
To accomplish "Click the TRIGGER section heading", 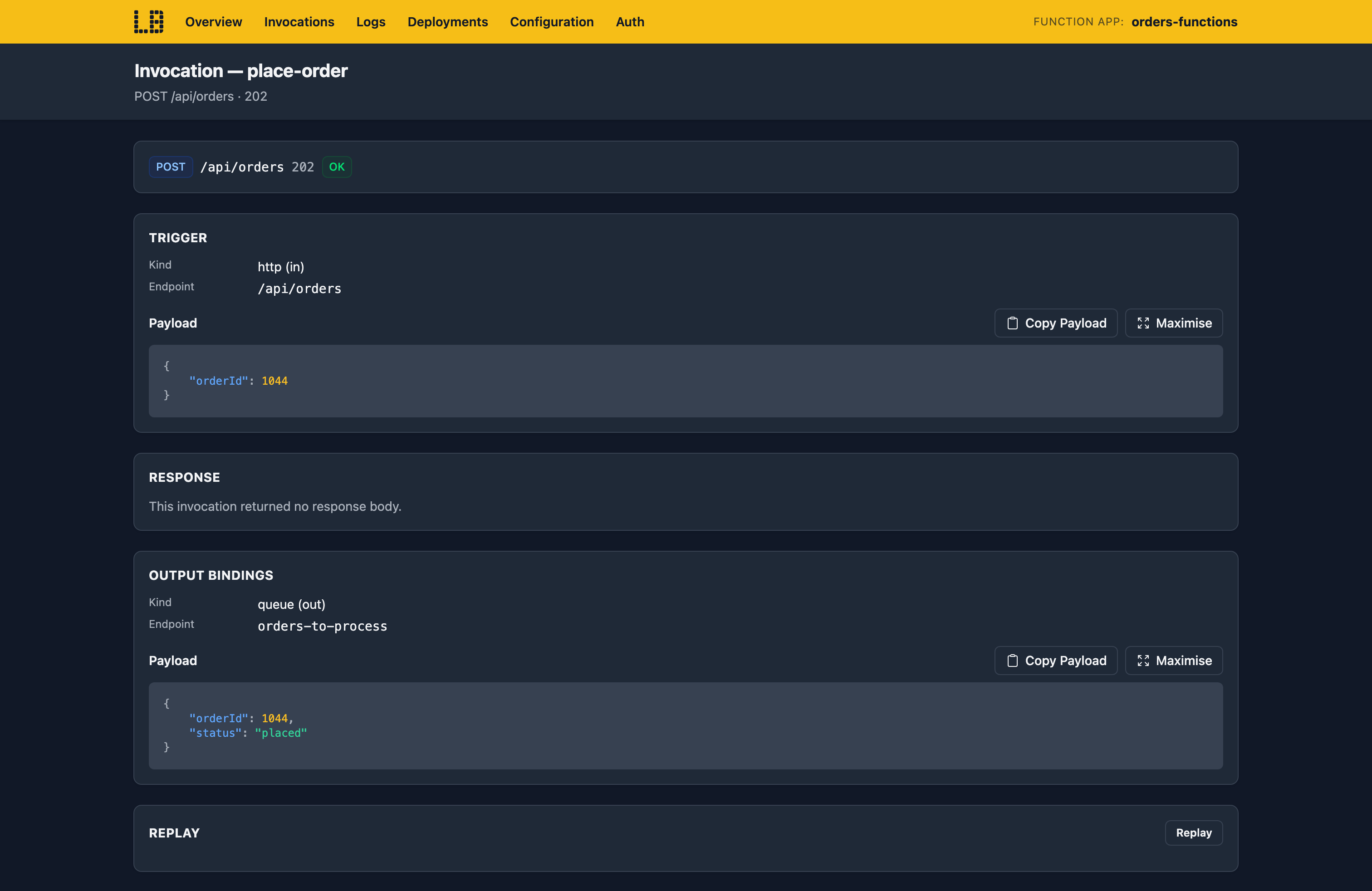I will point(177,237).
